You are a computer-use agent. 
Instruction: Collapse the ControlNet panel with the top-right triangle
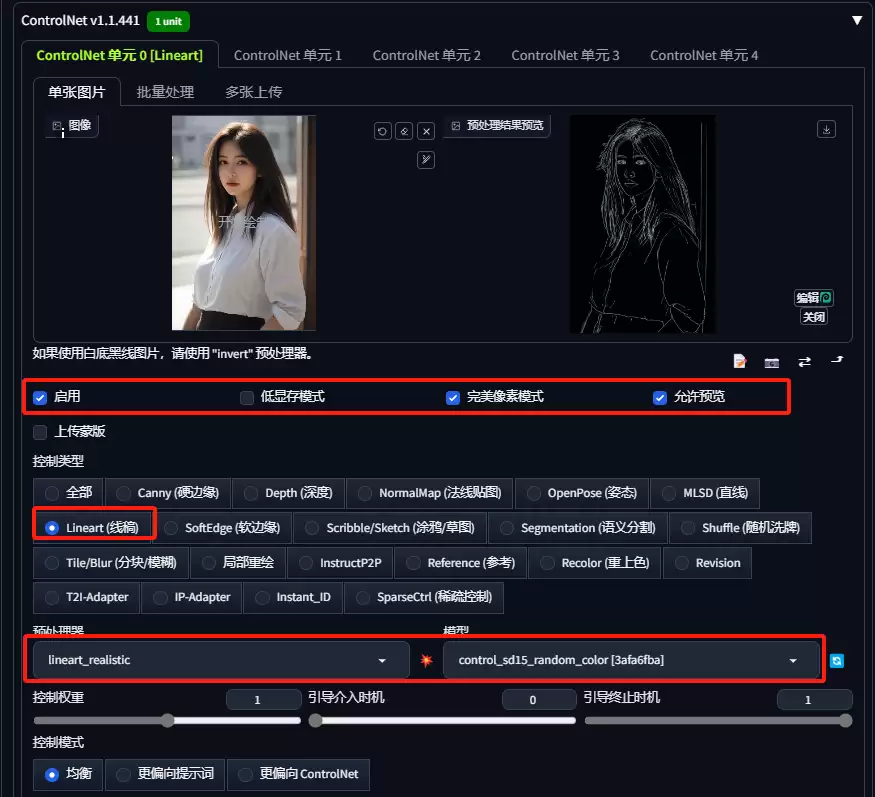[857, 21]
